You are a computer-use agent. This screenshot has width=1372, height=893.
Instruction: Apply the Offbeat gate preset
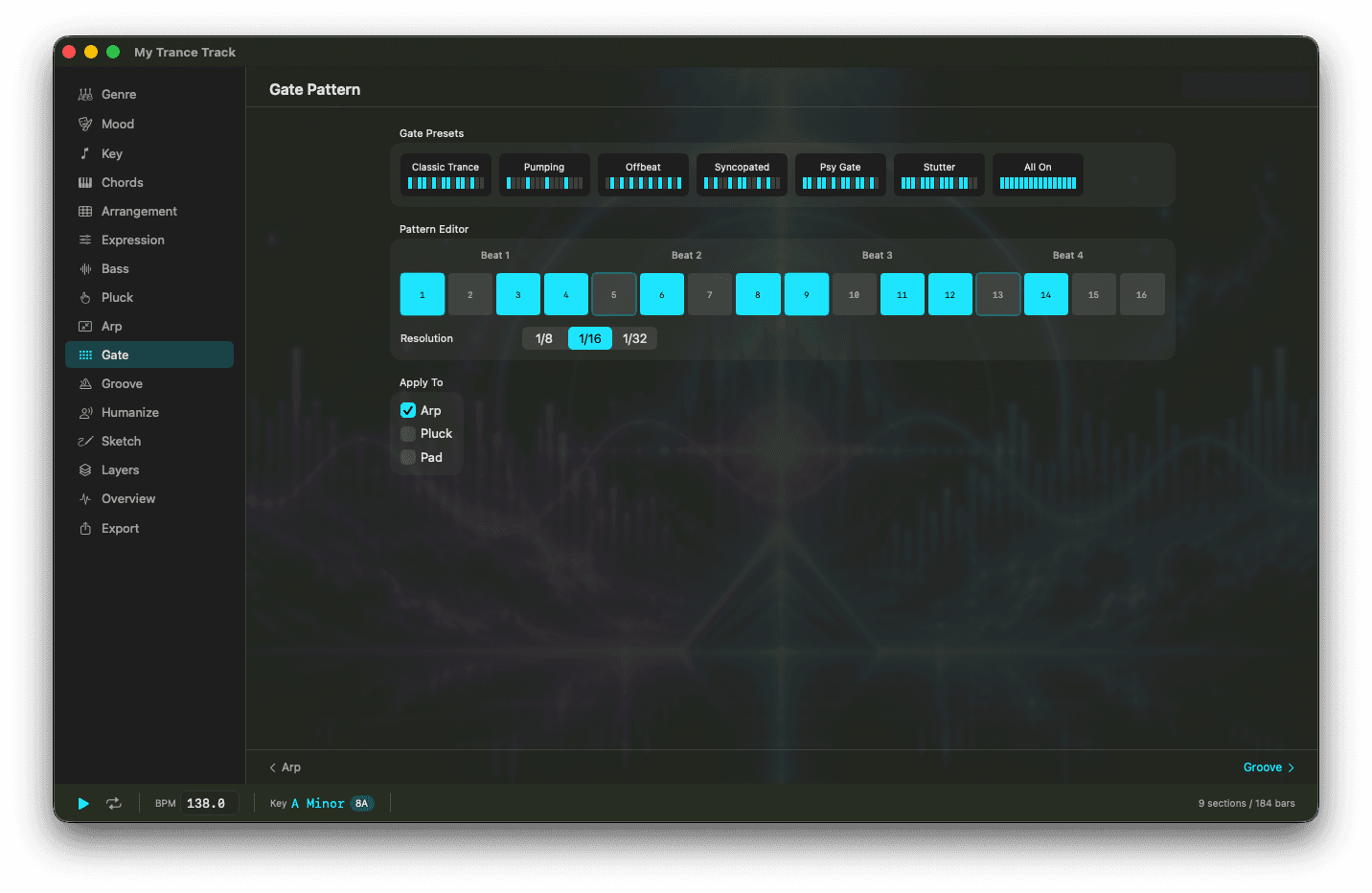click(x=643, y=175)
